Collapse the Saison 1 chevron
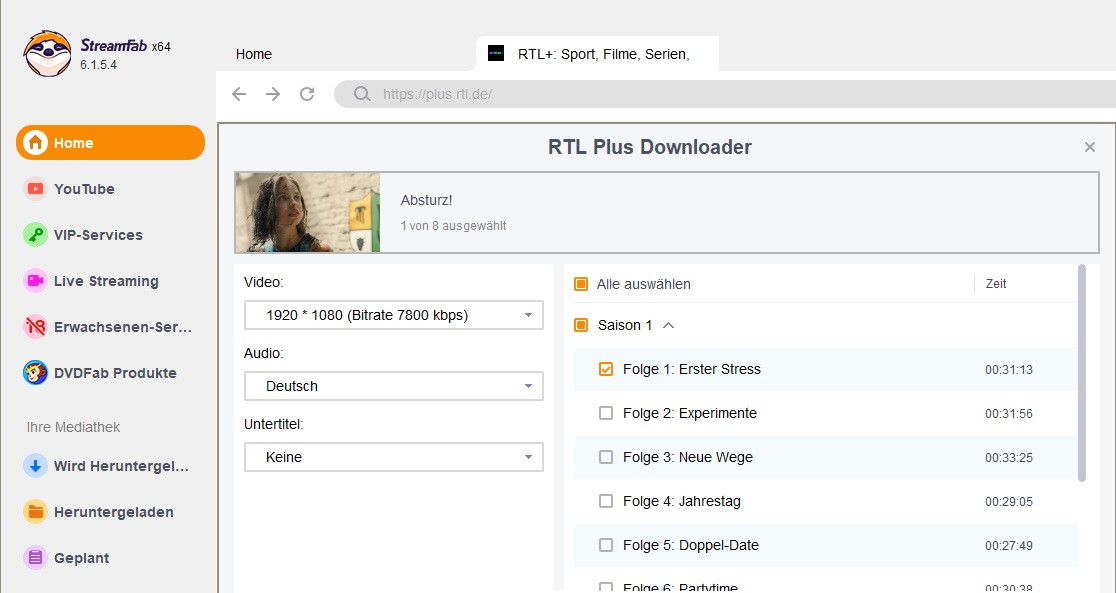Screen dimensions: 1116x593 point(669,325)
